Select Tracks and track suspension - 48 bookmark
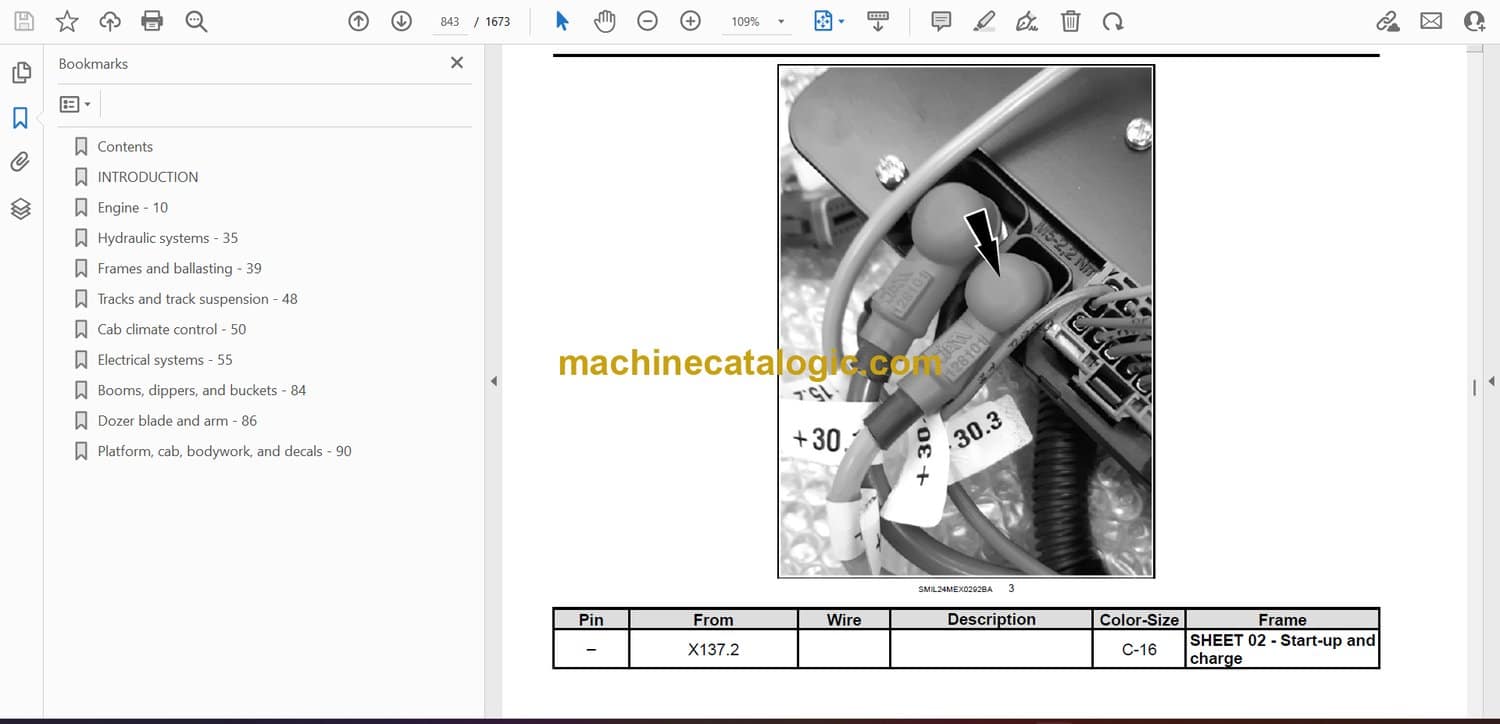 pyautogui.click(x=198, y=299)
